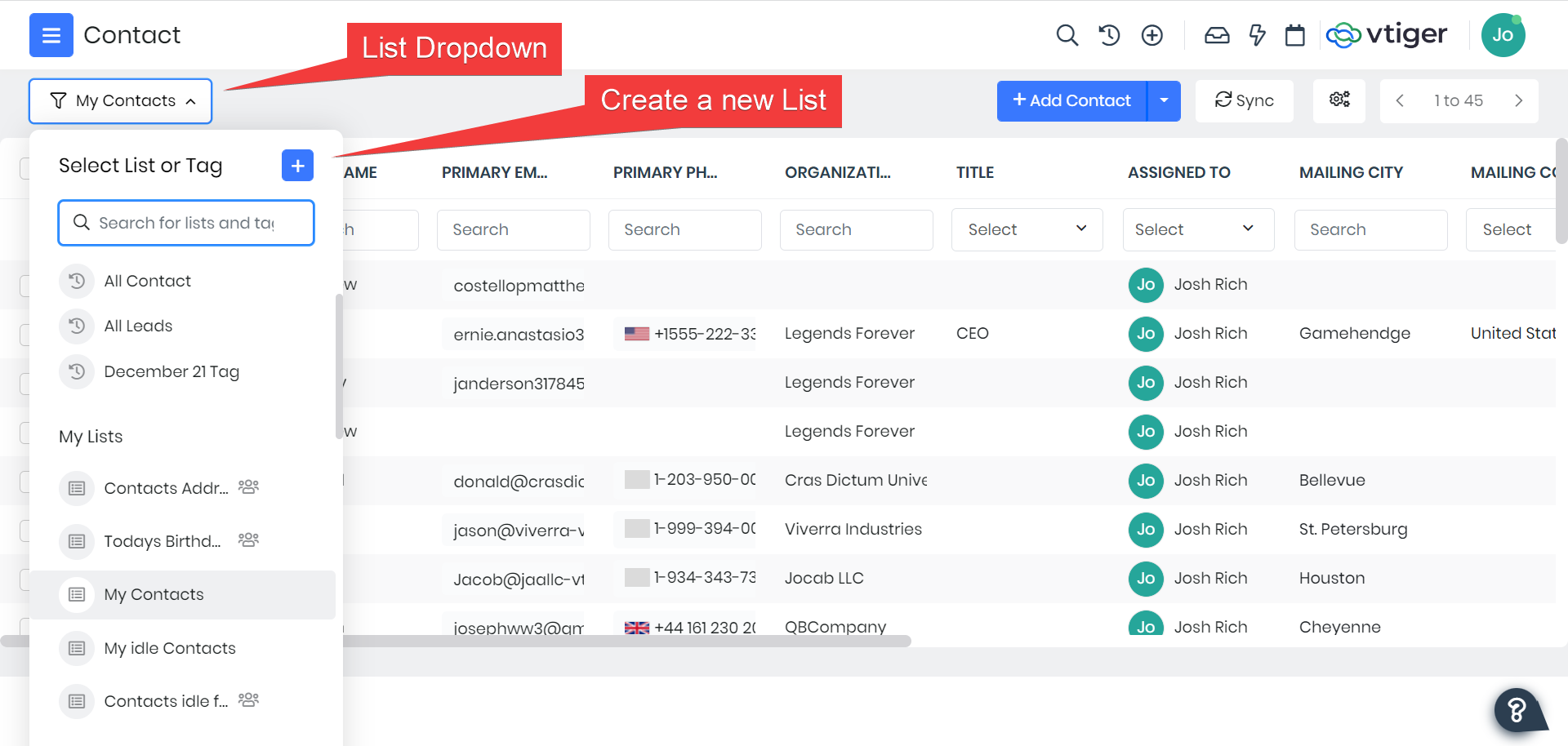Select All Contact from the list

point(147,281)
